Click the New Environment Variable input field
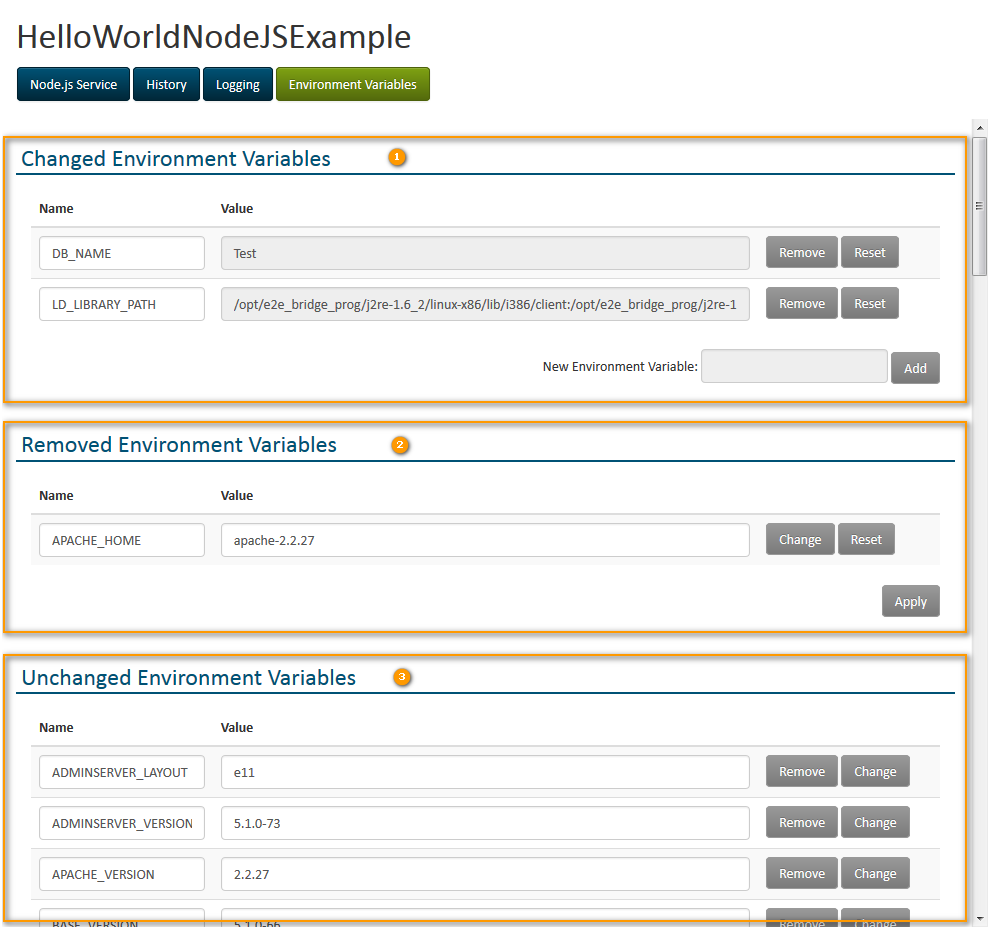The image size is (988, 927). 793,366
